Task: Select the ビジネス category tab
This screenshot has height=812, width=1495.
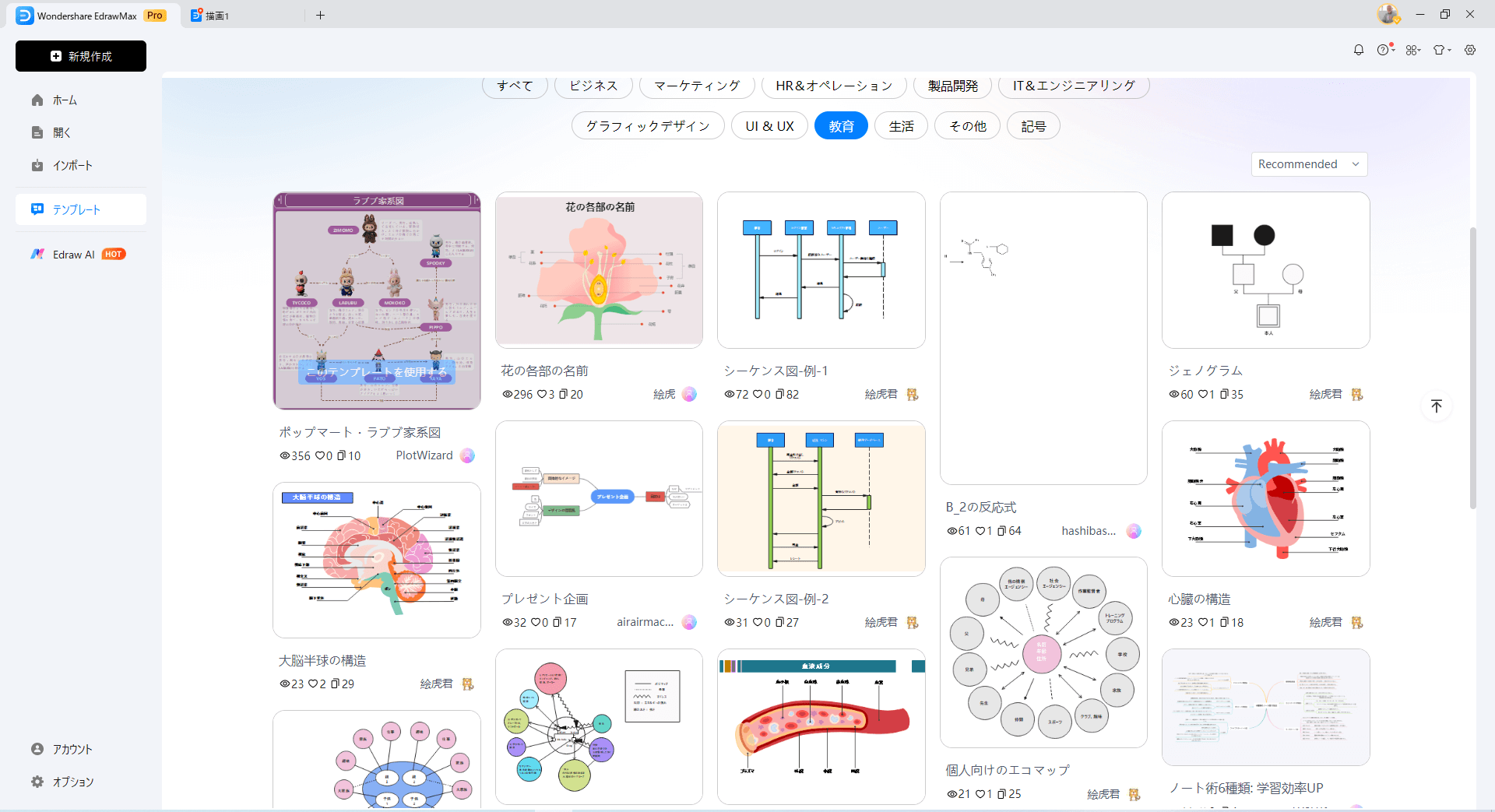Action: pyautogui.click(x=593, y=86)
